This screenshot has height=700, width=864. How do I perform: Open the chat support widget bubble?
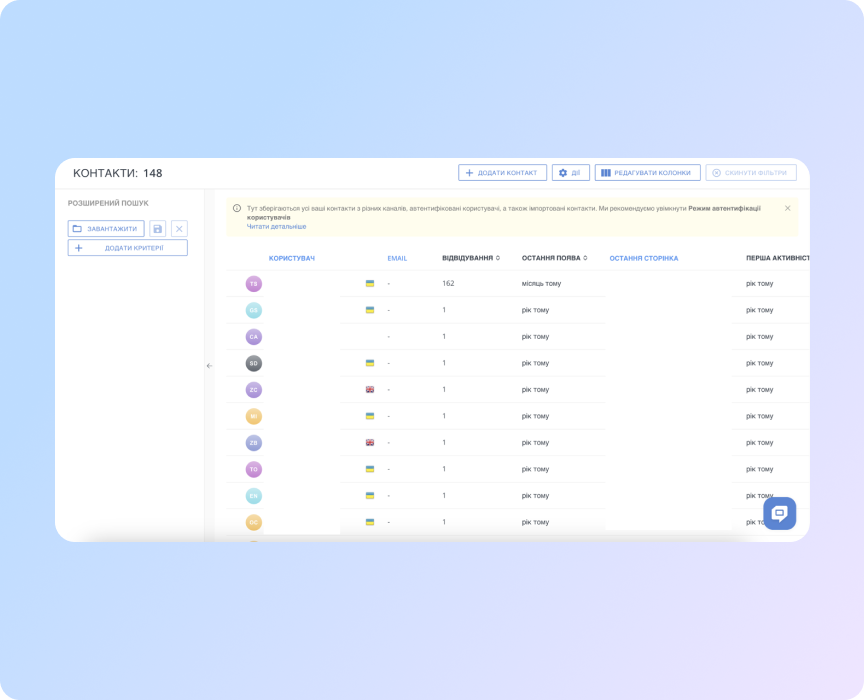[779, 512]
